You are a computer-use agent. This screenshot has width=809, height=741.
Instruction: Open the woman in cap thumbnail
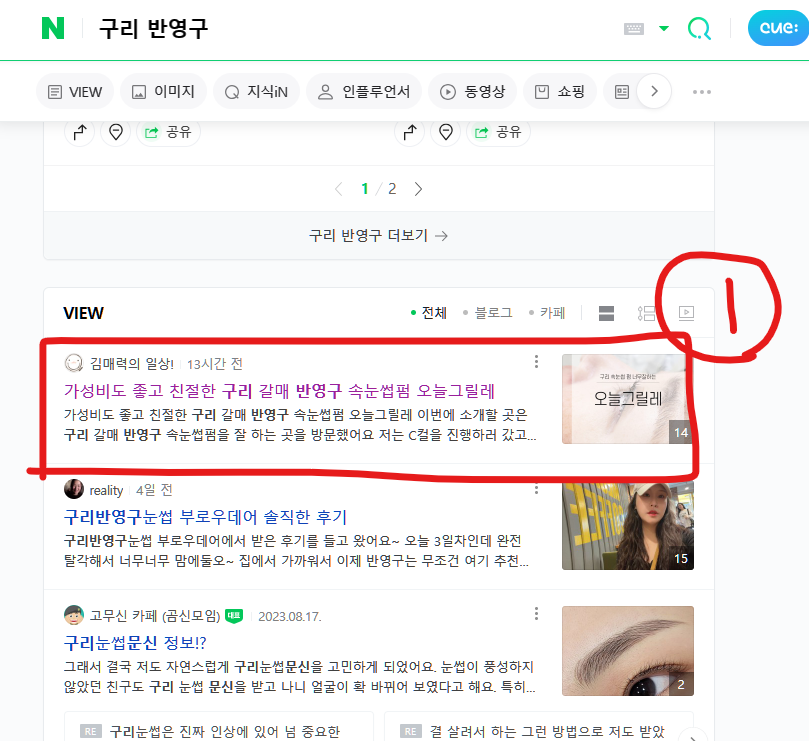pos(627,525)
